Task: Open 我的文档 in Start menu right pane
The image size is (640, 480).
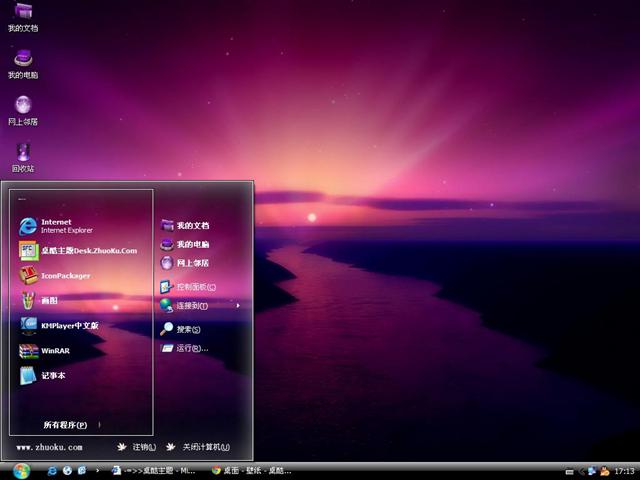Action: [190, 226]
